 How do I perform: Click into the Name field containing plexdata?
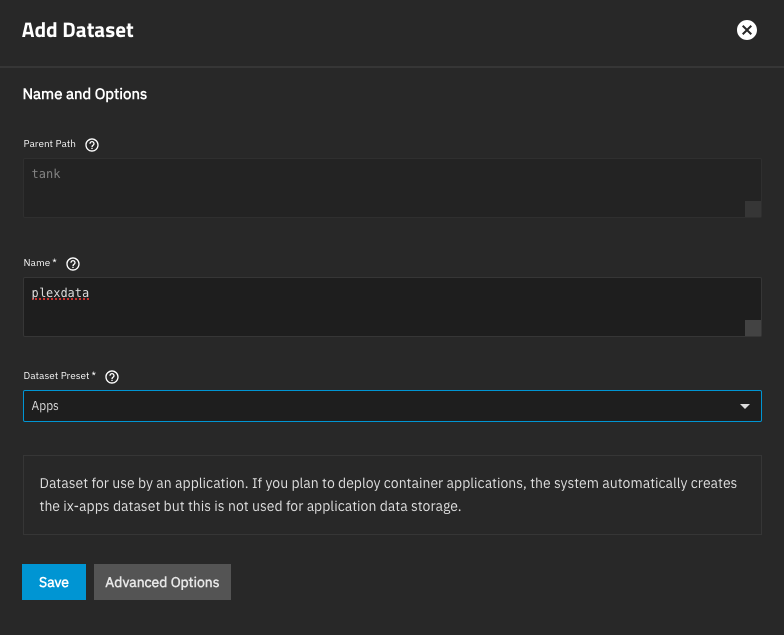pyautogui.click(x=392, y=307)
